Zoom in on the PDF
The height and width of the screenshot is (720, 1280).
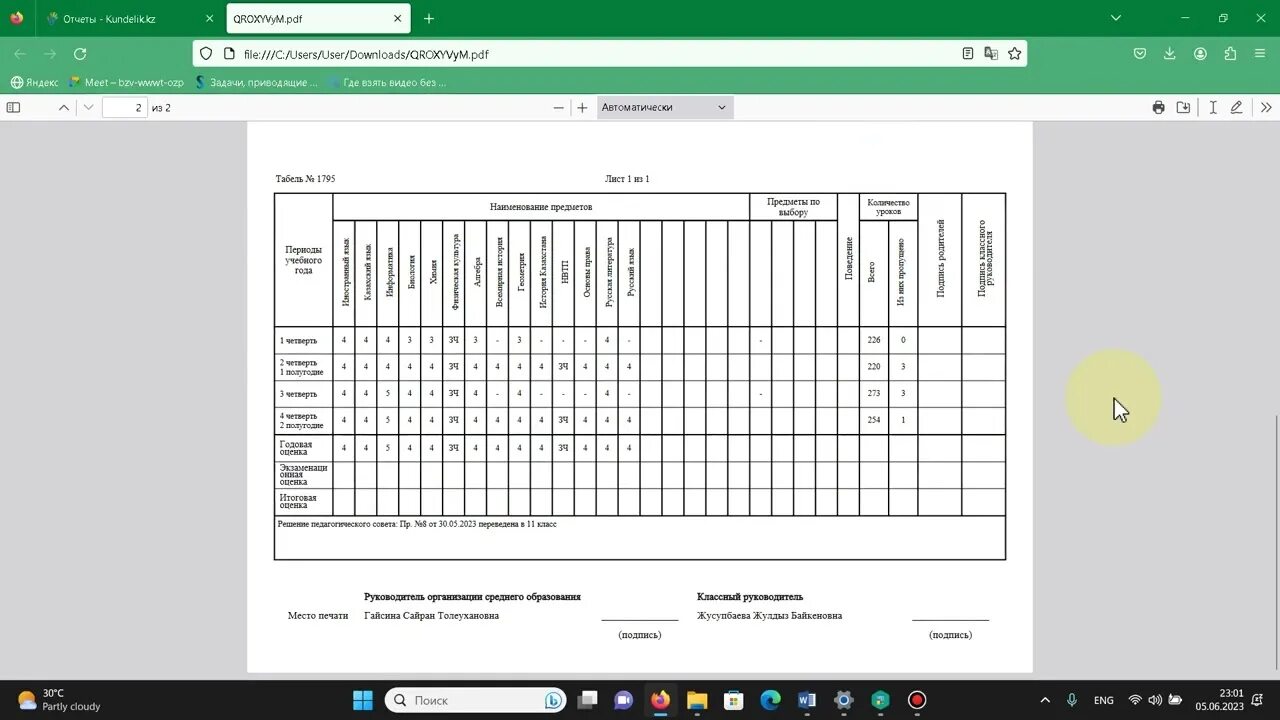click(x=582, y=107)
